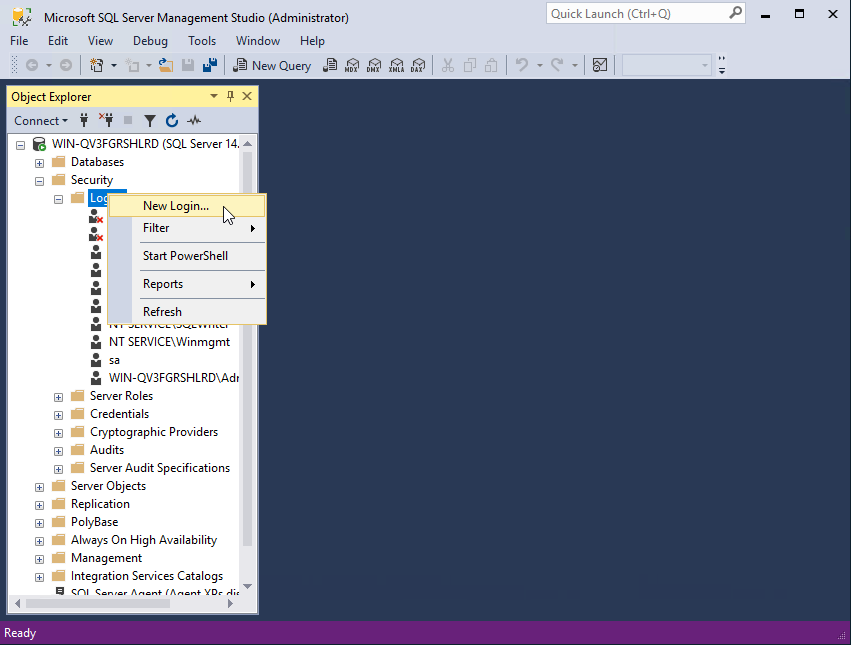Click the Open File folder icon
851x645 pixels.
[166, 66]
